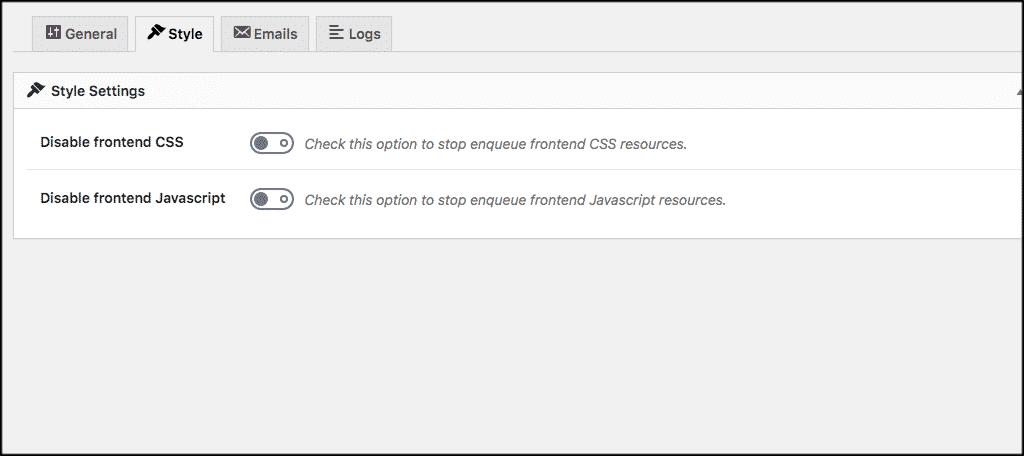Click the pin icon beside Style Settings
The width and height of the screenshot is (1024, 456).
click(x=36, y=91)
